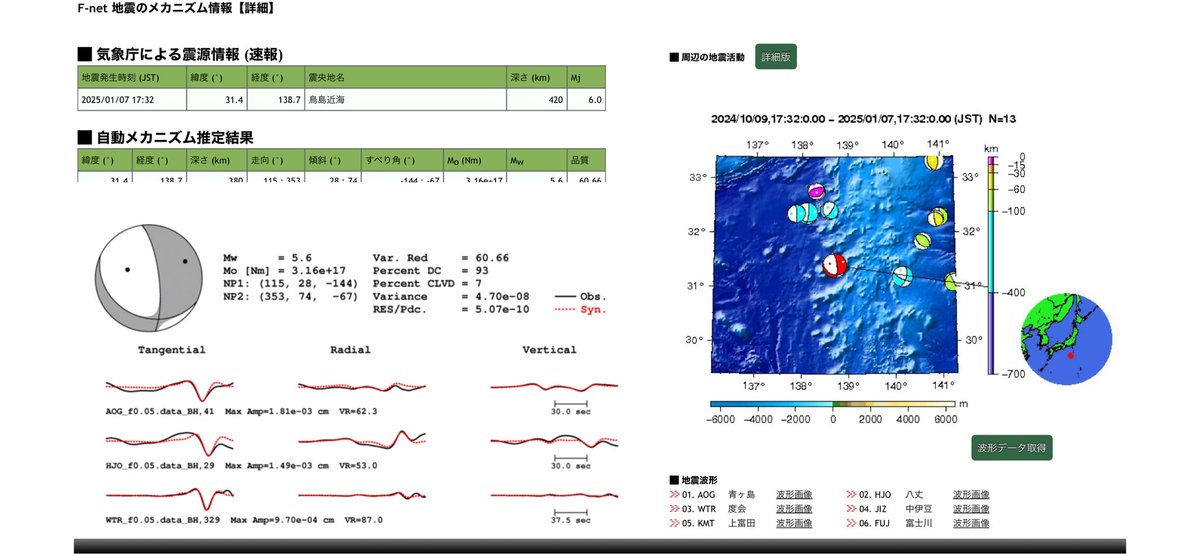The height and width of the screenshot is (554, 1200).
Task: Click the 震央地名 column header
Action: [x=404, y=77]
